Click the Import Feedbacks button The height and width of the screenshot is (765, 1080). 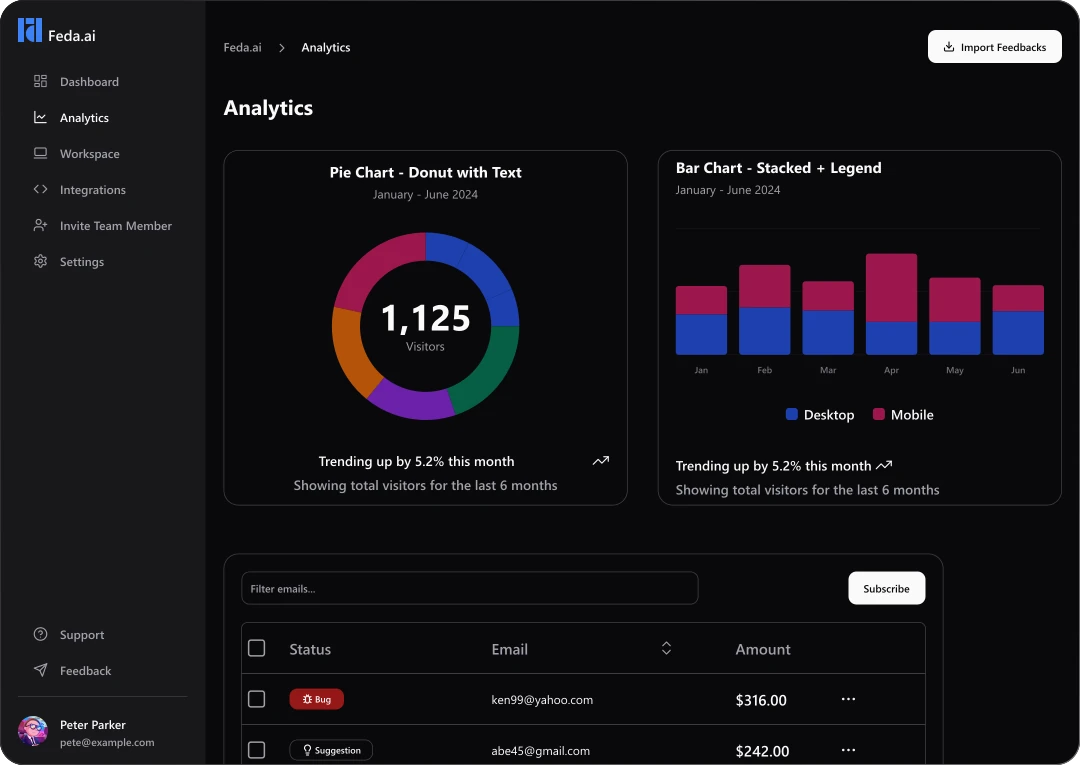(995, 47)
